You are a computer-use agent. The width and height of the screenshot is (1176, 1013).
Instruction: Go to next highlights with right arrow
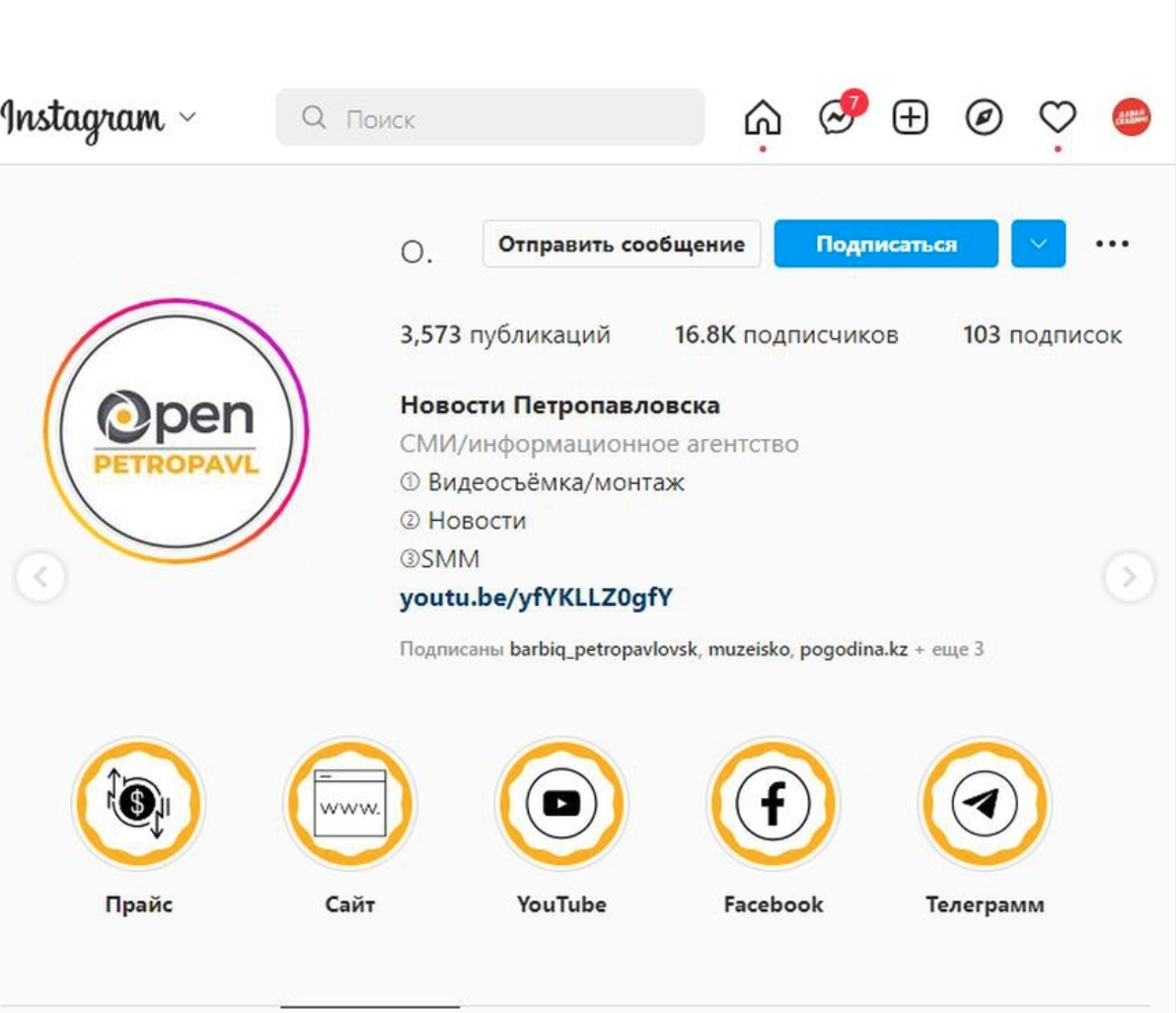[1129, 577]
